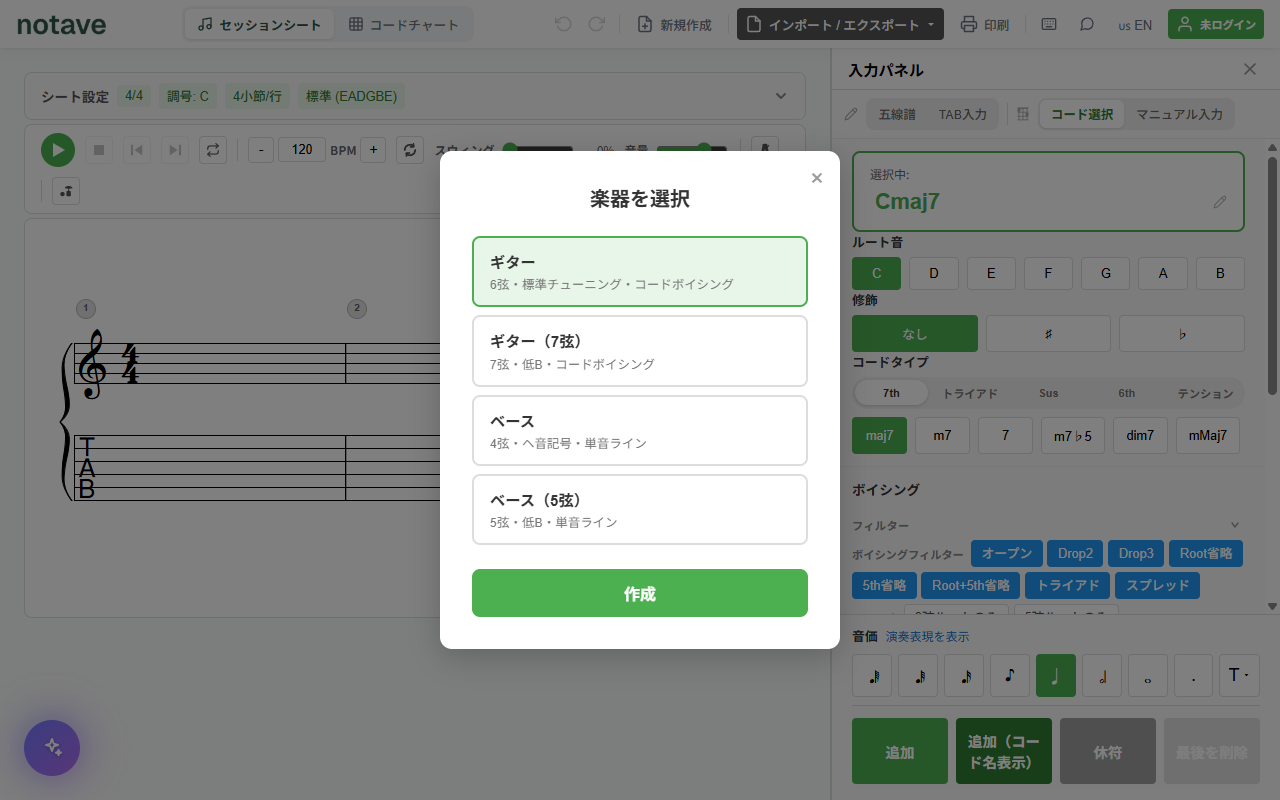
Task: Select the sixteenth note value next to eighth
Action: (964, 675)
